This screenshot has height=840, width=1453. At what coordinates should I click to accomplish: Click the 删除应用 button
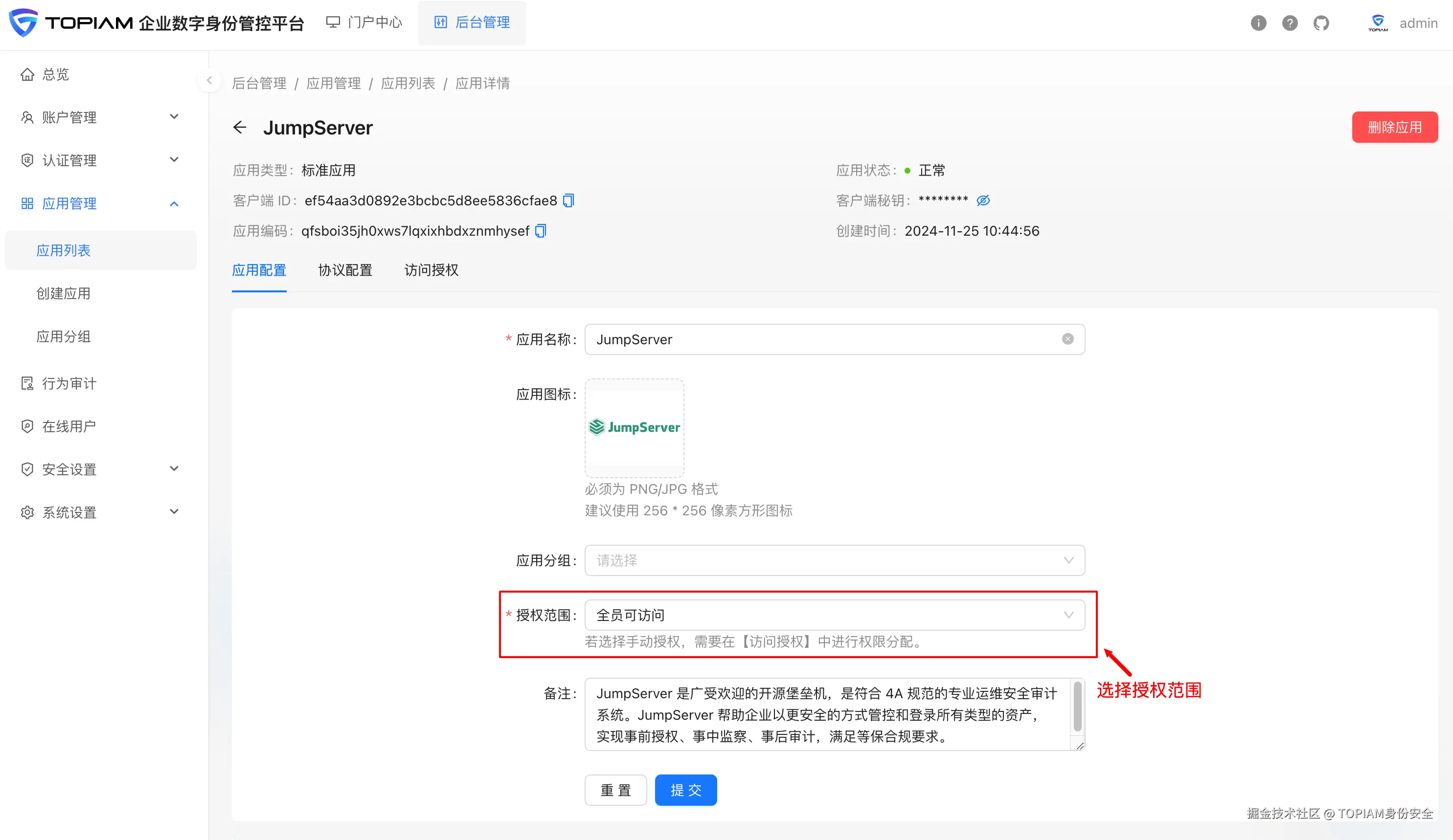coord(1394,127)
